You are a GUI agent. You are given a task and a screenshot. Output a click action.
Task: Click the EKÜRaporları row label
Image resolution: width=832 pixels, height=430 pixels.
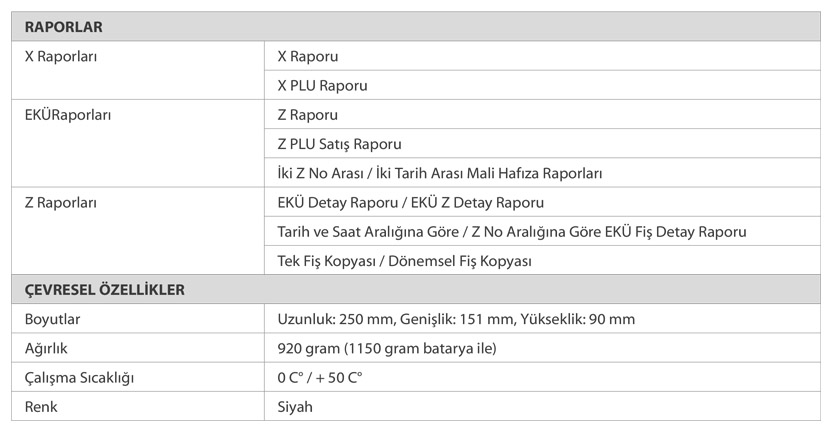tap(68, 115)
